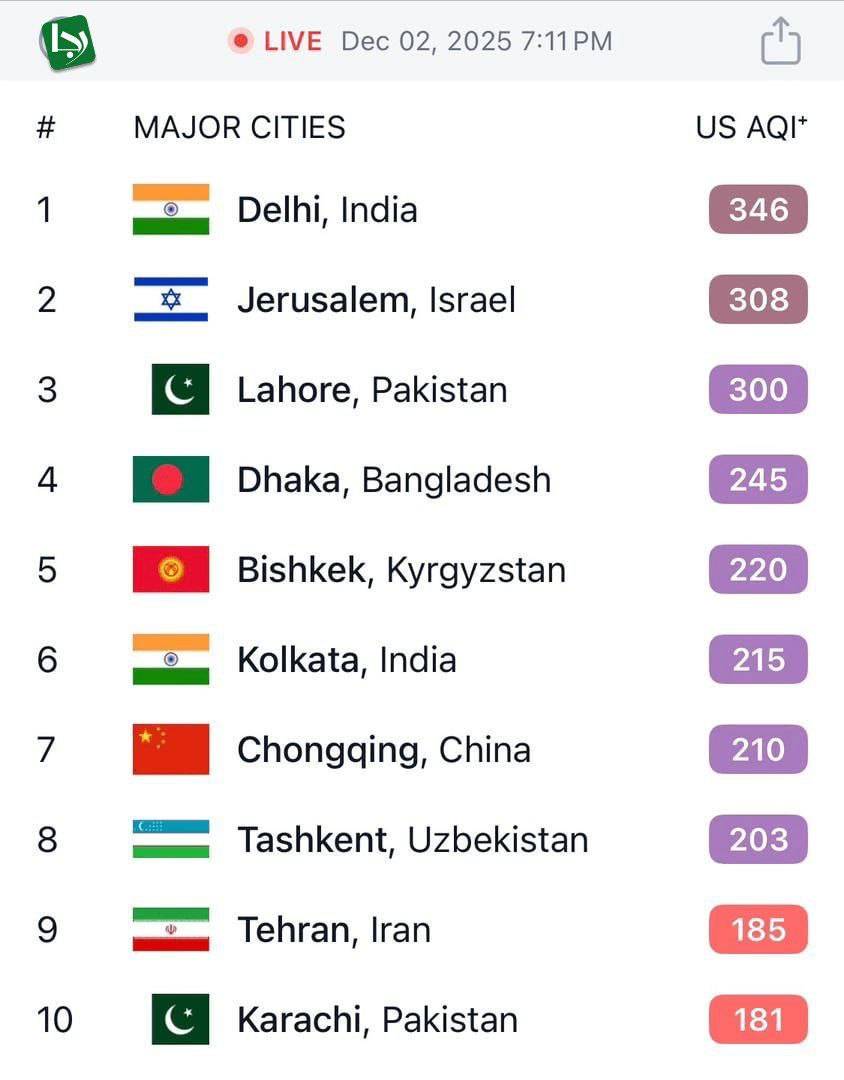Tap the Iran flag beside Tehran
The height and width of the screenshot is (1080, 844).
pyautogui.click(x=171, y=929)
